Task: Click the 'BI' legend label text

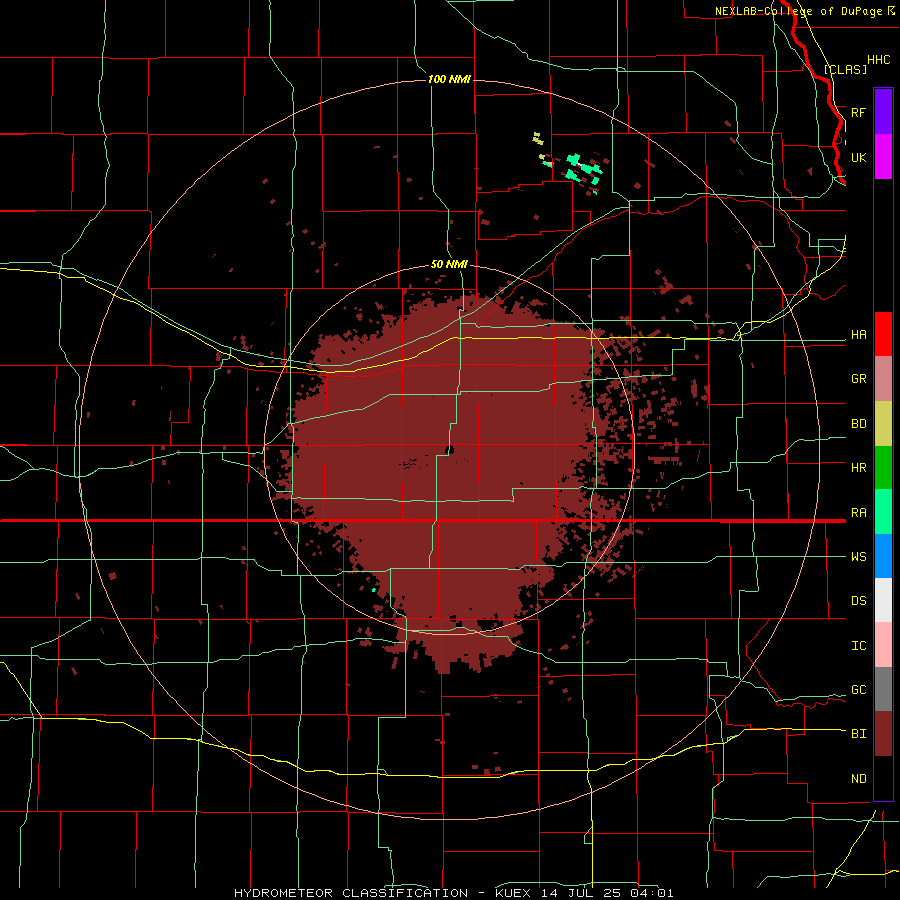Action: (x=858, y=734)
